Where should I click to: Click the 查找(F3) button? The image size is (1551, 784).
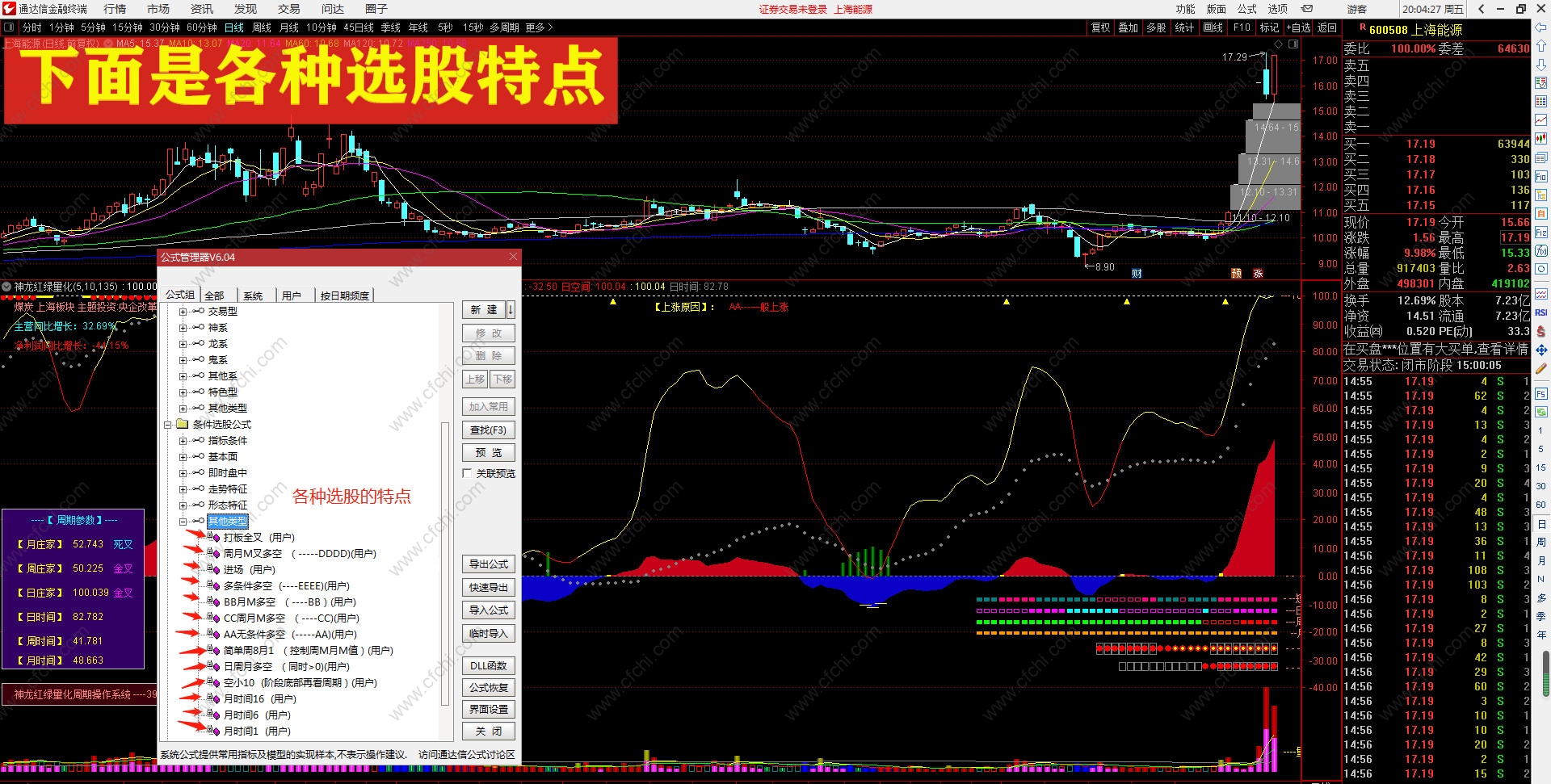coord(488,430)
